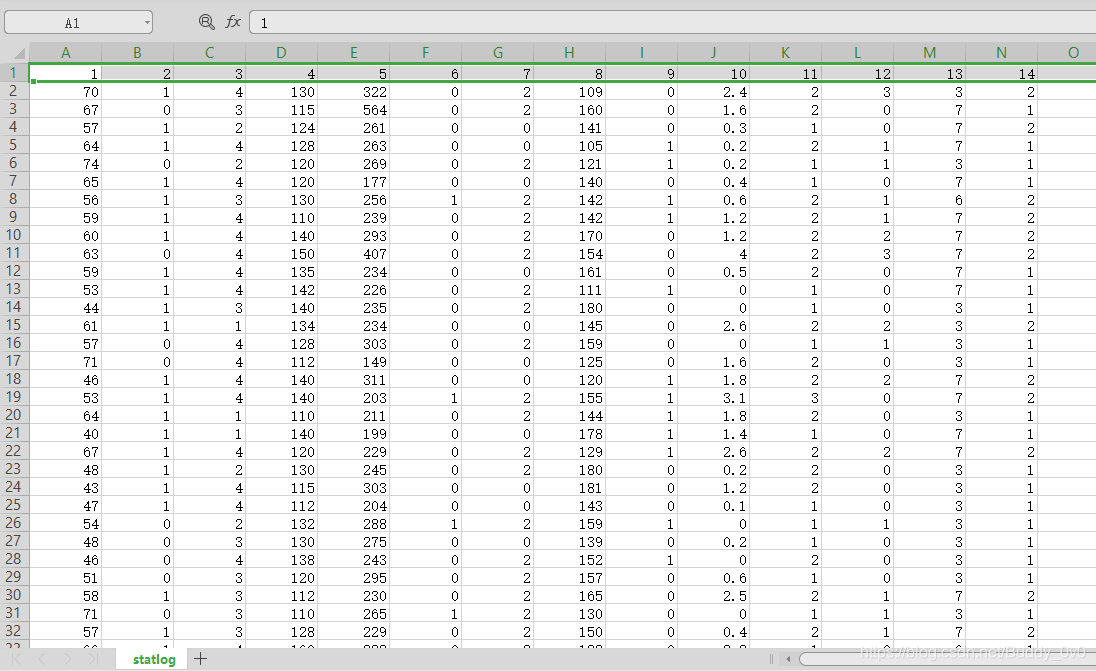Select column D header
1096x671 pixels.
point(281,52)
